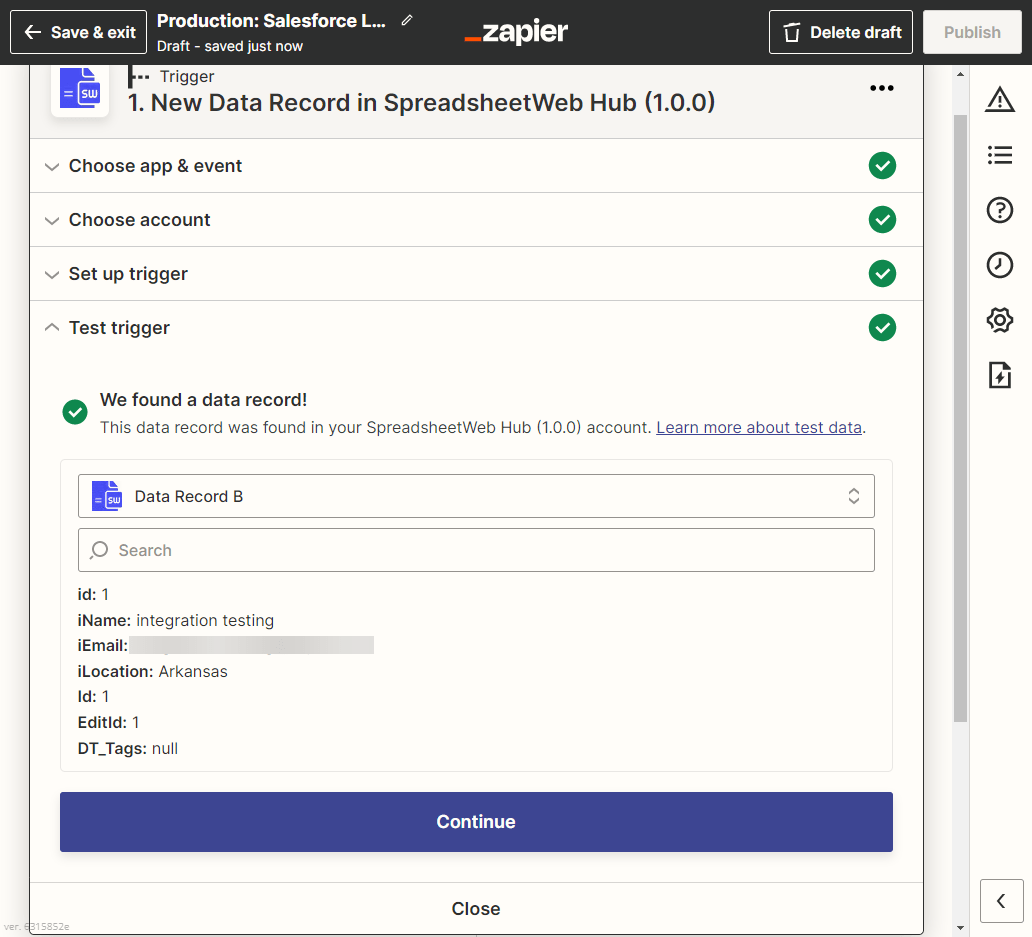Viewport: 1032px width, 937px height.
Task: Click the Continue button
Action: (x=476, y=822)
